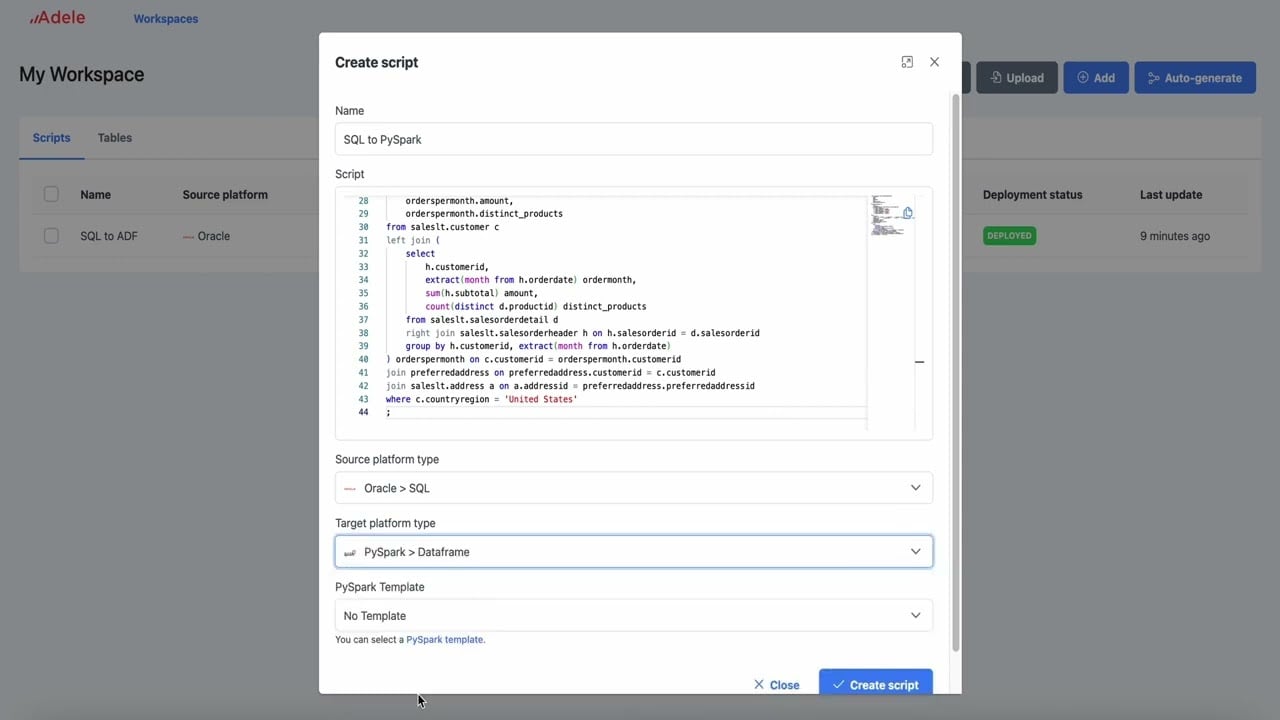
Task: Toggle the select-all checkbox in table header
Action: [x=51, y=194]
